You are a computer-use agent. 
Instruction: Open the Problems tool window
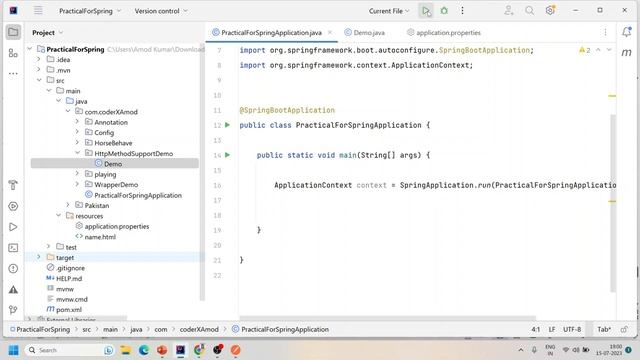tap(13, 269)
